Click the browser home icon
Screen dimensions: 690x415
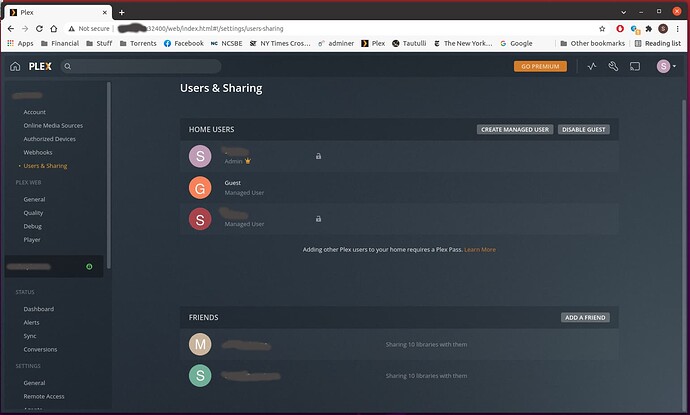pos(54,29)
